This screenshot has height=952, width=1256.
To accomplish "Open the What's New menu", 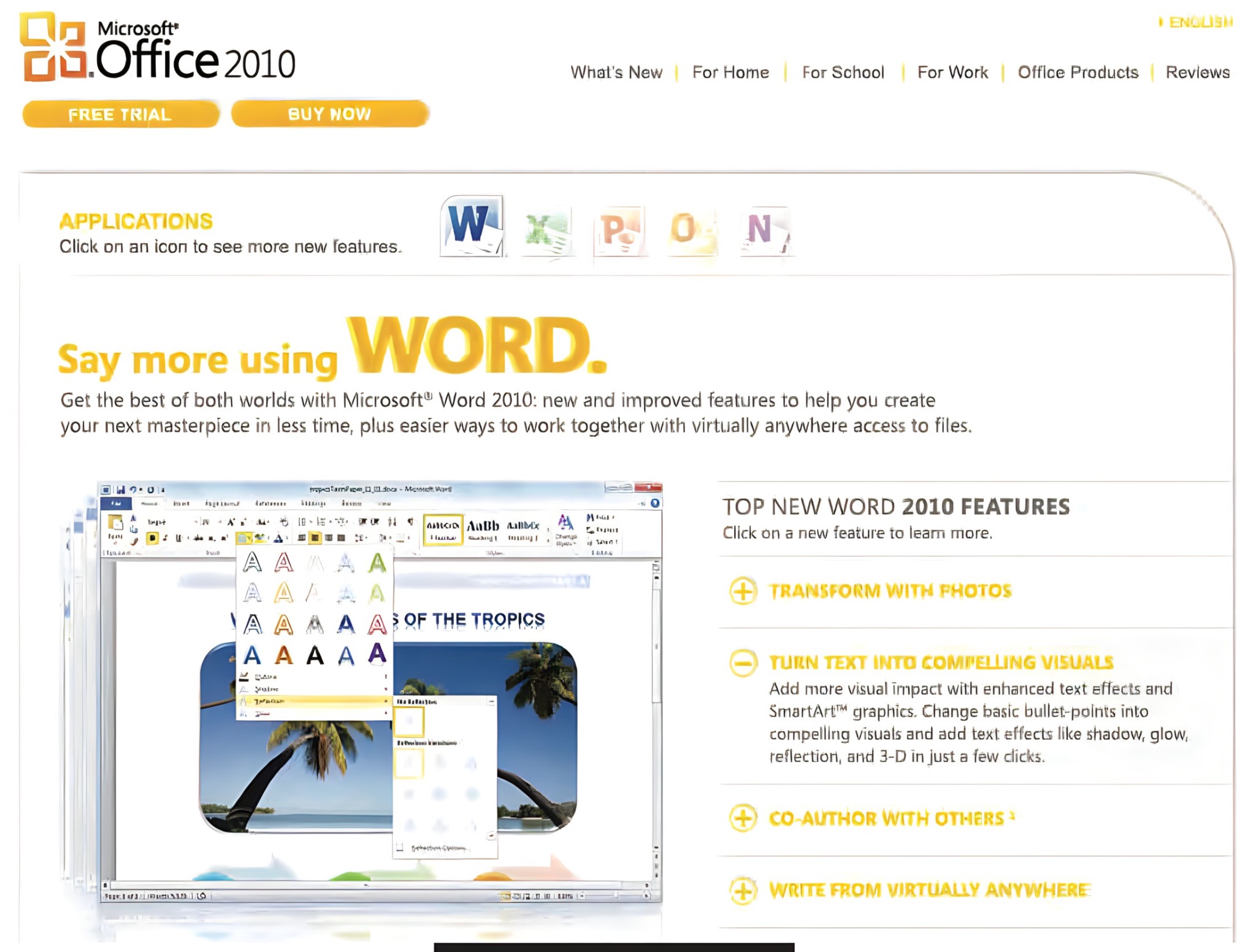I will 616,72.
